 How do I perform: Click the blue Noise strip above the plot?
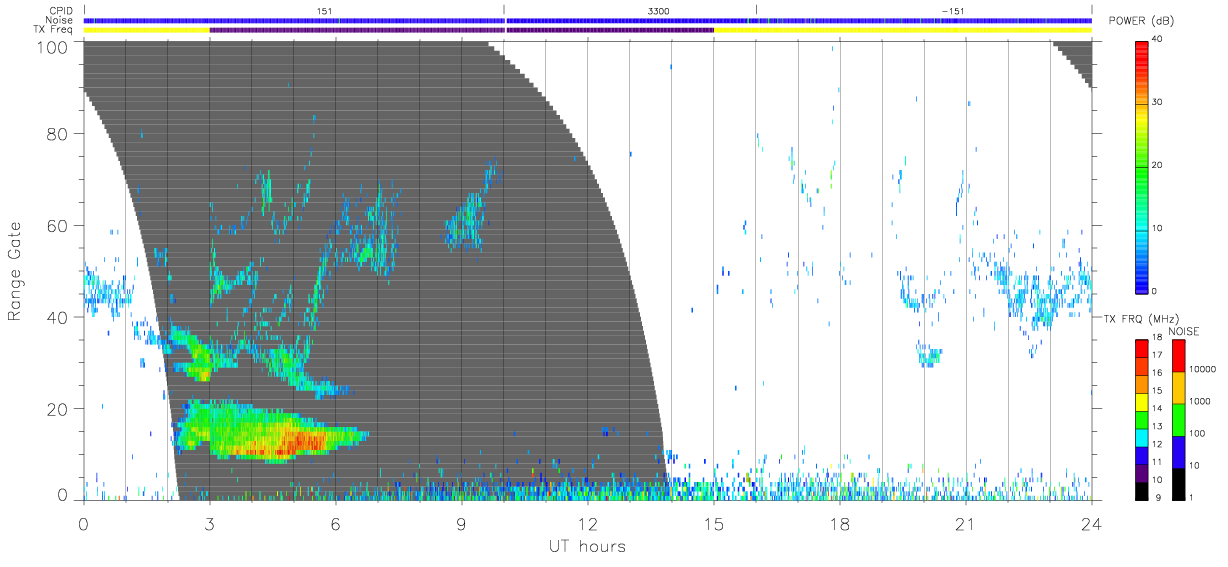587,20
